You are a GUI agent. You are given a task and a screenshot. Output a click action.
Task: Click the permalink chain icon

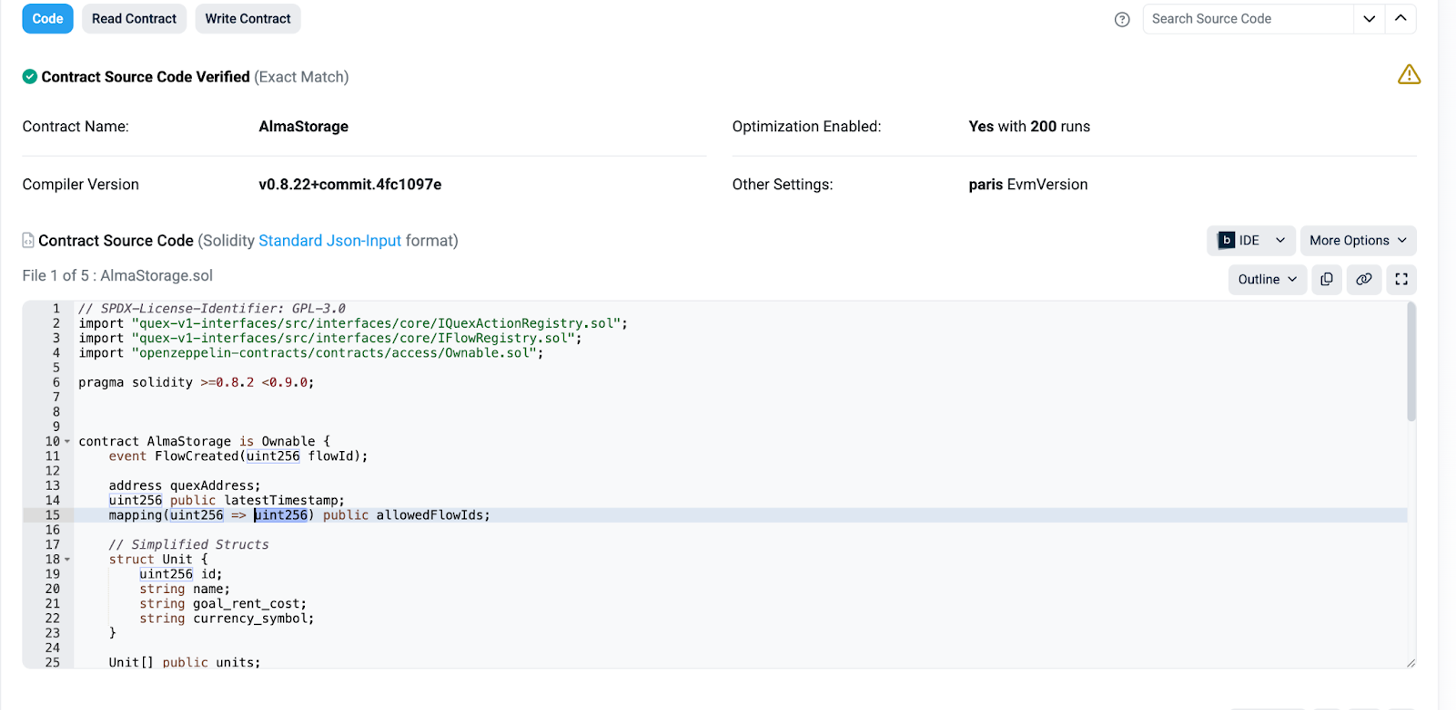pos(1364,280)
